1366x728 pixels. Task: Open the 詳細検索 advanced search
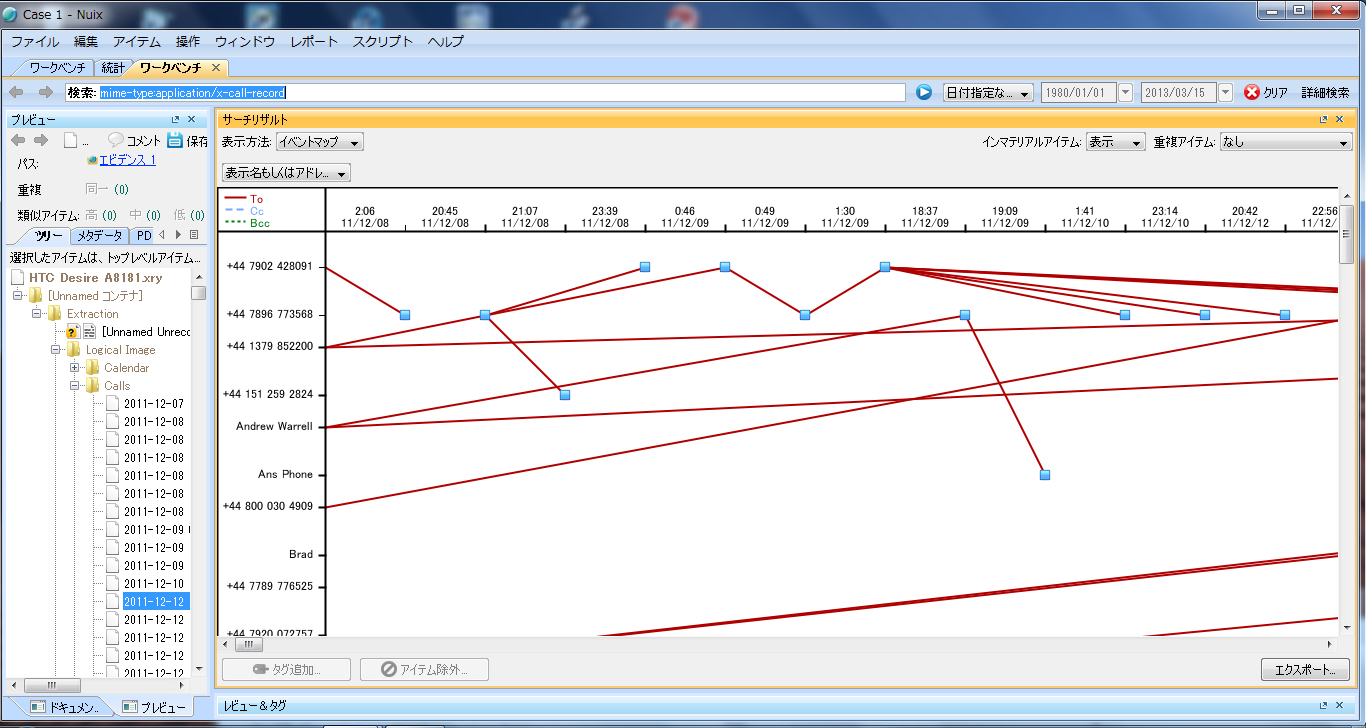1325,92
